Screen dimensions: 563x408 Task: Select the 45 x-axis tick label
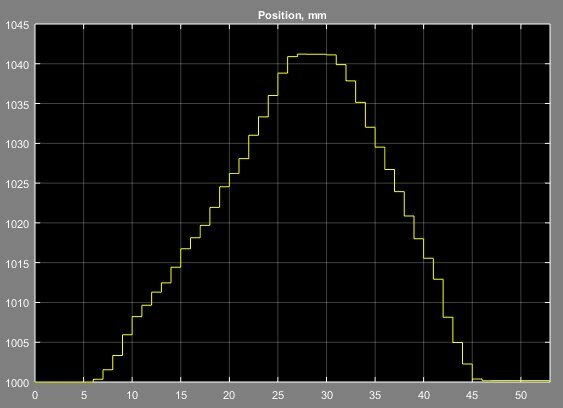[472, 395]
